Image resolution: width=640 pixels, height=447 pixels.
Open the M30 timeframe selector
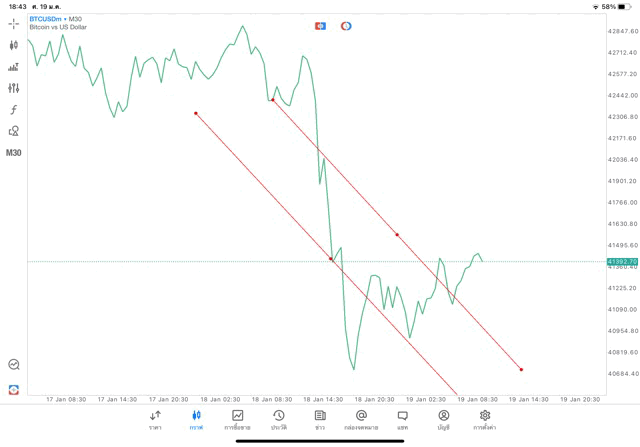coord(14,153)
